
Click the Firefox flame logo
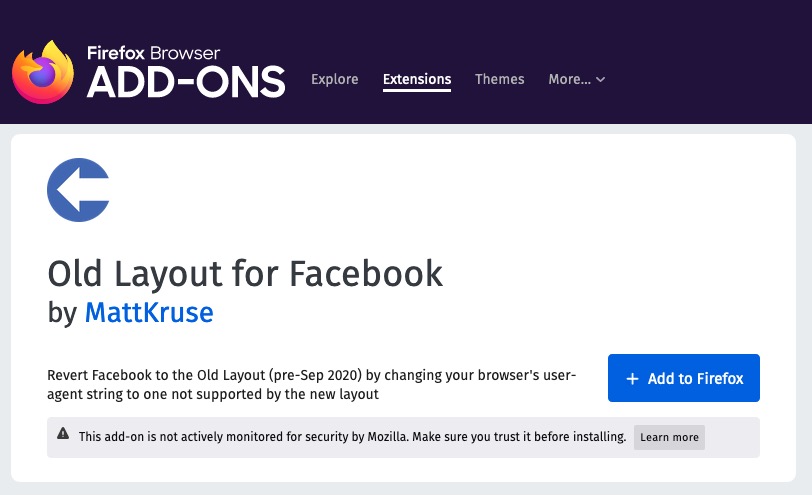click(43, 72)
